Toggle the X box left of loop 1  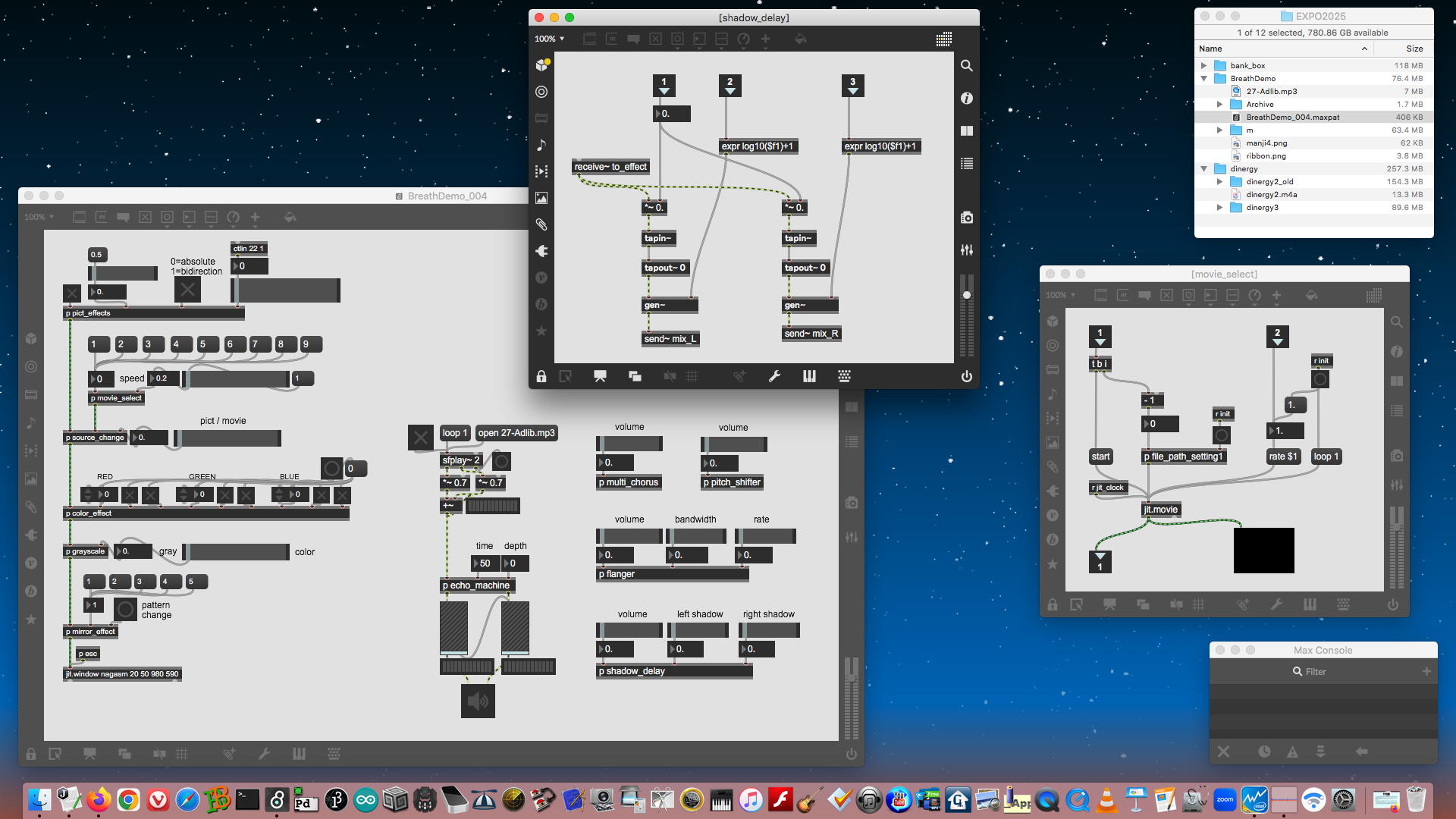(x=420, y=437)
